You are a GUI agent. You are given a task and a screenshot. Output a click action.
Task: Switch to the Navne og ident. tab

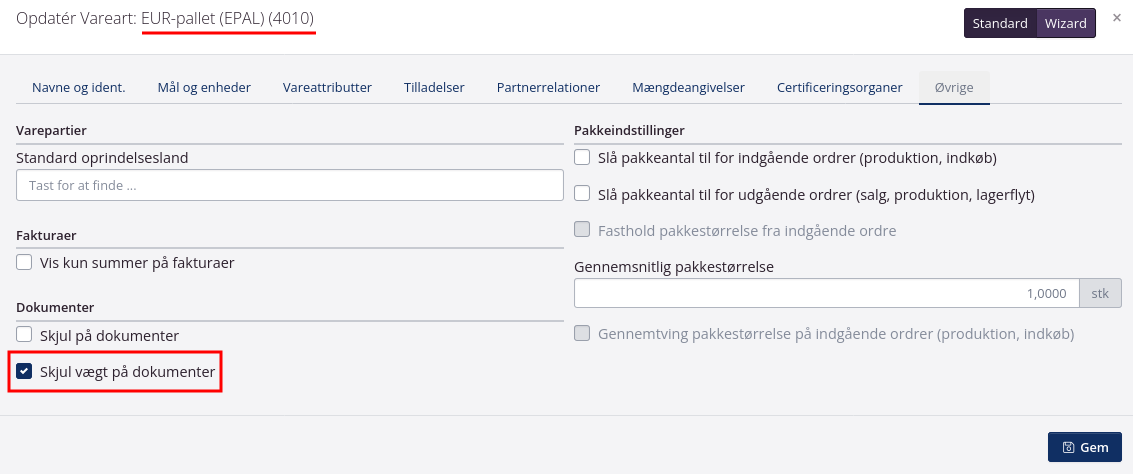79,87
